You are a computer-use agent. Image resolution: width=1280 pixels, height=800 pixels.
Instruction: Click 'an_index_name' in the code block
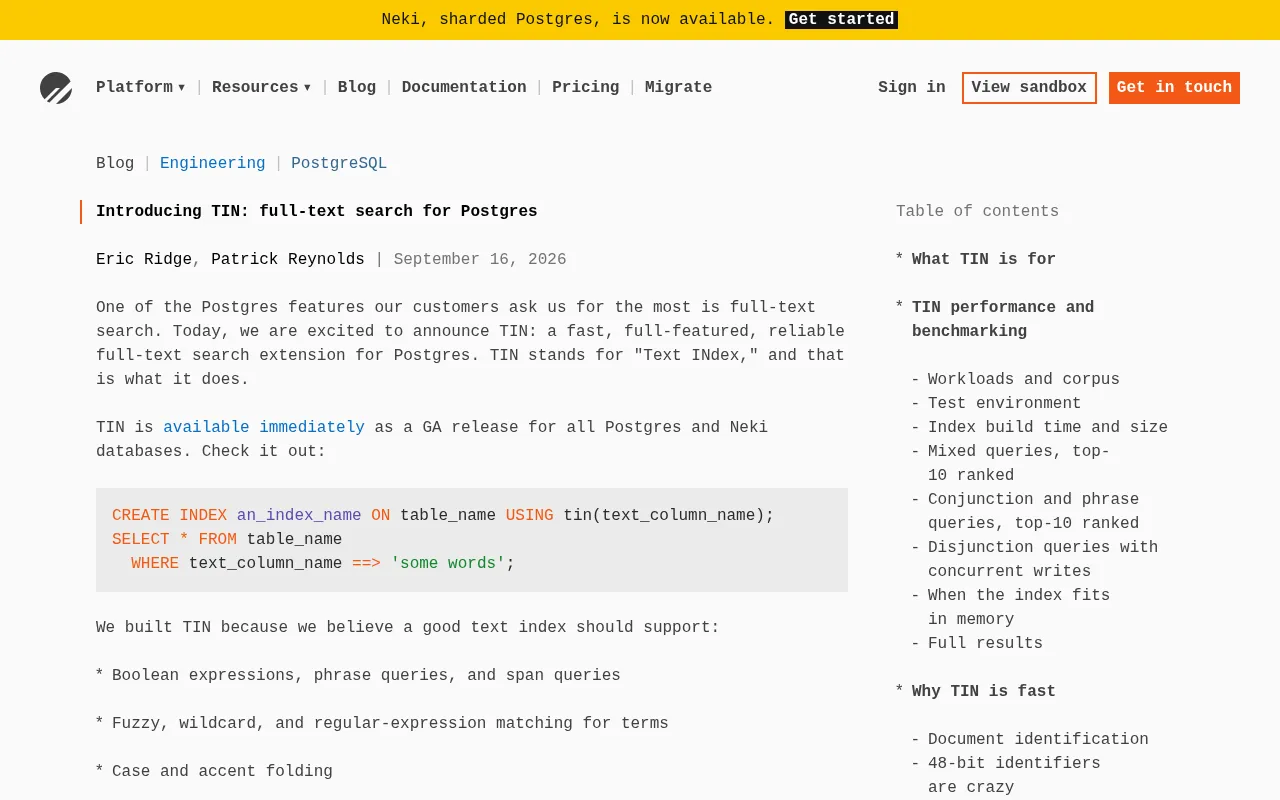pyautogui.click(x=299, y=515)
